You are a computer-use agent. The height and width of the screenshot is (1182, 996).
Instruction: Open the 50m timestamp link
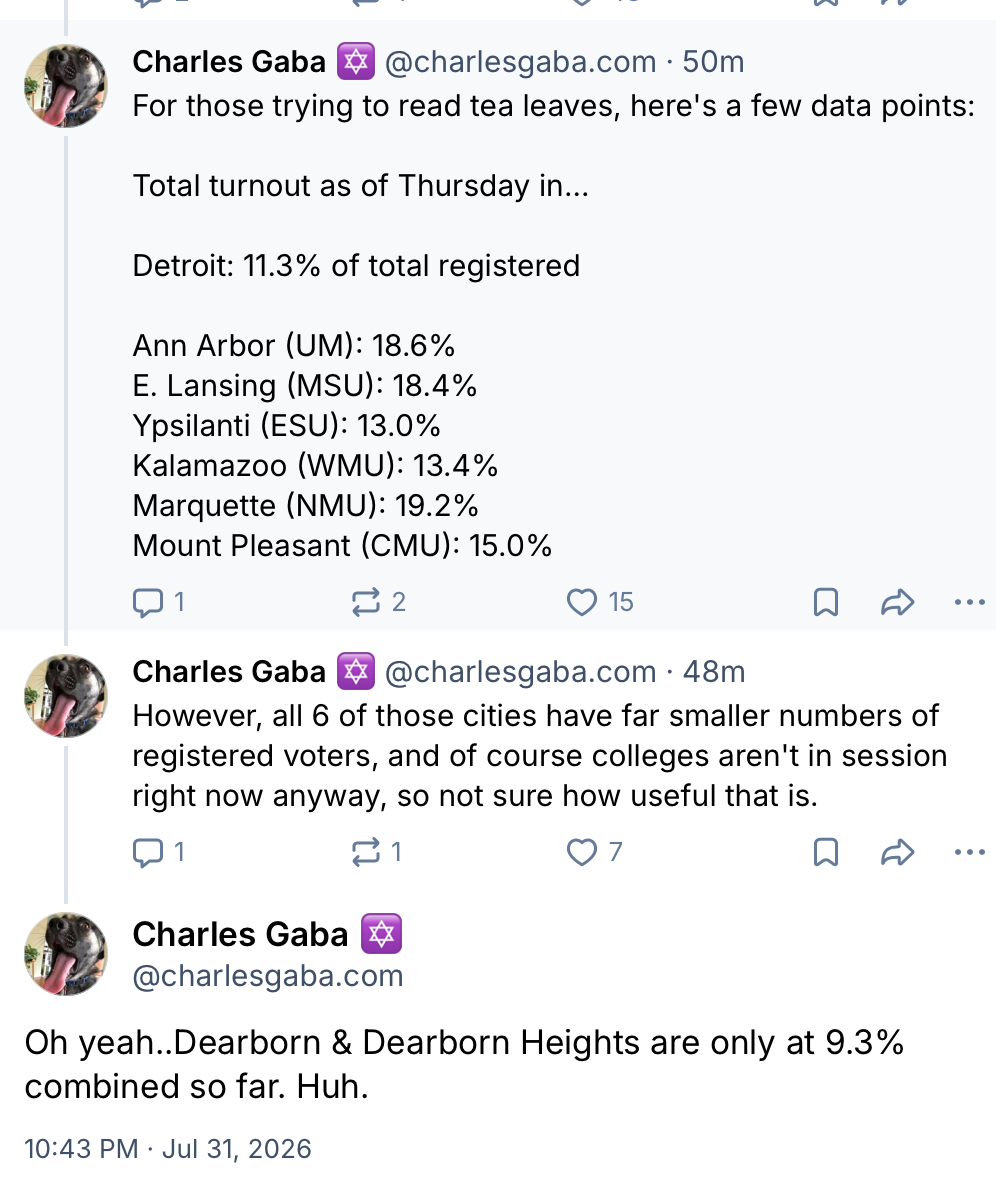point(713,62)
